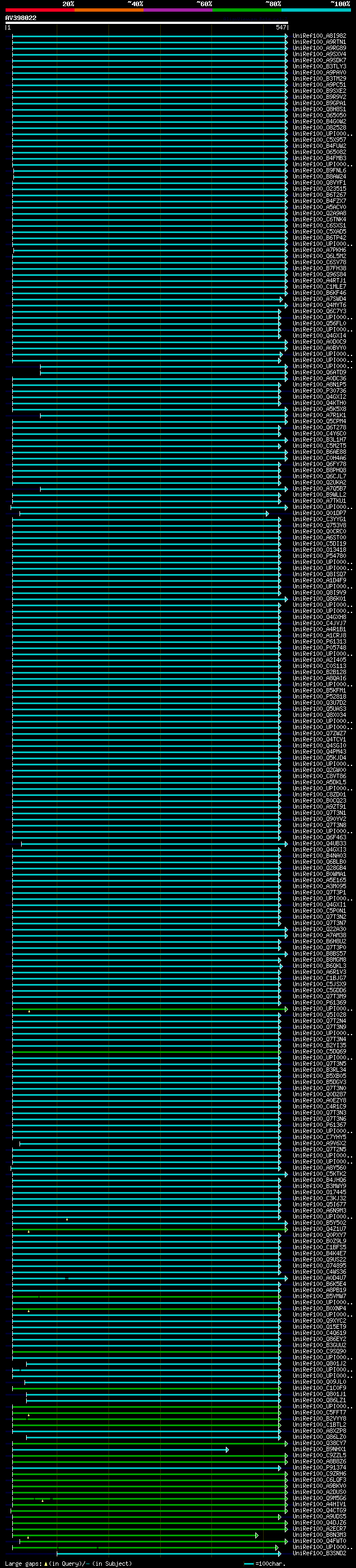
Task: Open hit UniRef100_B4G0W2
Action: (x=319, y=121)
